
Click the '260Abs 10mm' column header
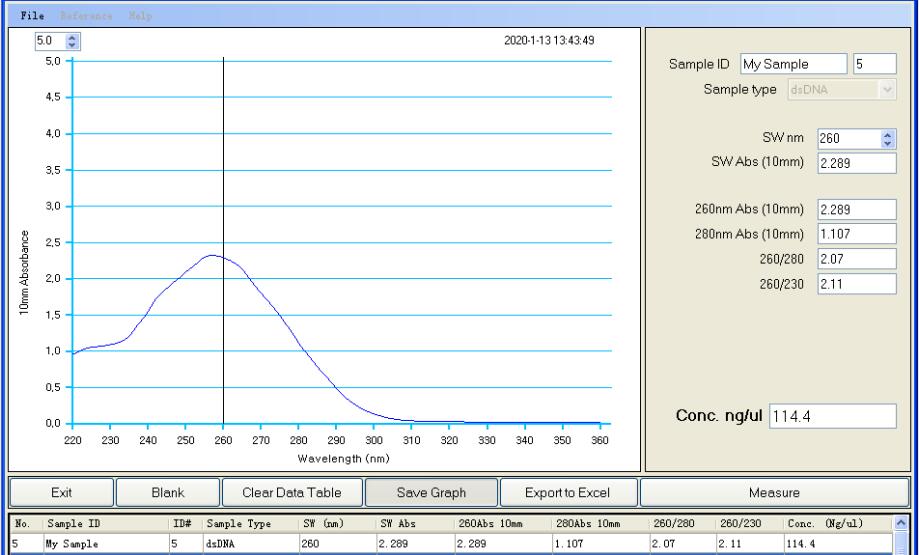503,523
